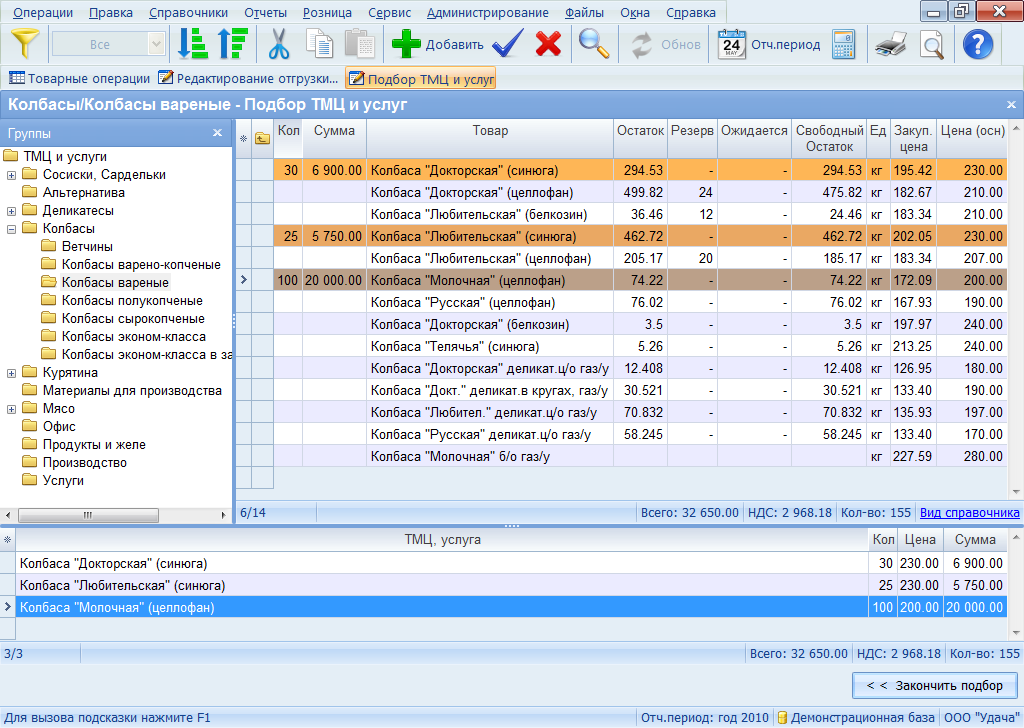This screenshot has height=728, width=1024.
Task: Expand the Мясо tree group
Action: (11, 409)
